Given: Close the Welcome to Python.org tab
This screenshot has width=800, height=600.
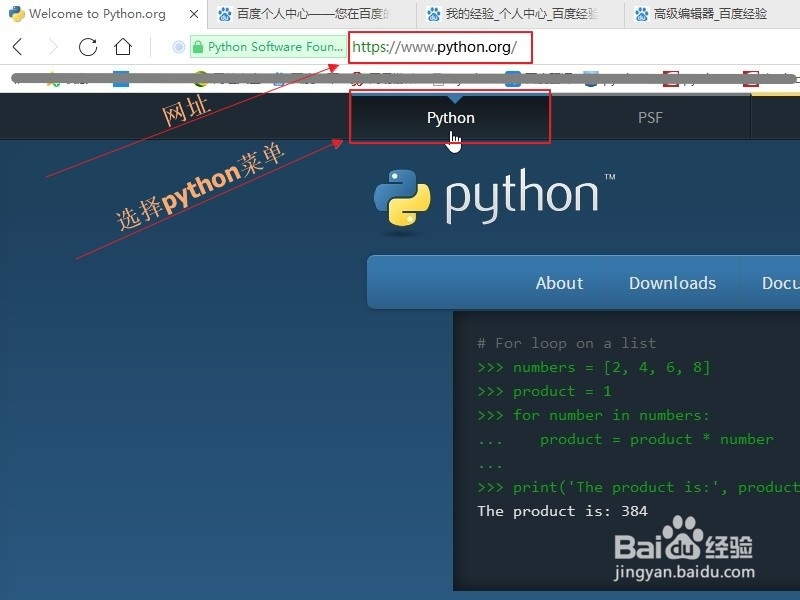Looking at the screenshot, I should point(193,14).
